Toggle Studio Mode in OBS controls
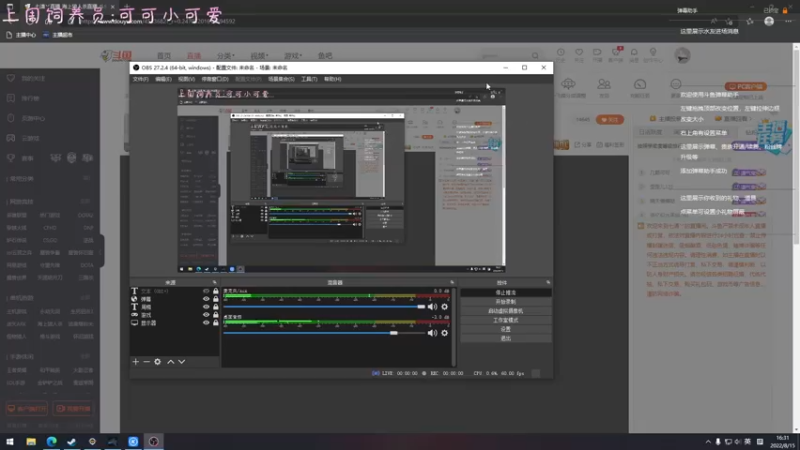Image resolution: width=800 pixels, height=450 pixels. [x=506, y=320]
